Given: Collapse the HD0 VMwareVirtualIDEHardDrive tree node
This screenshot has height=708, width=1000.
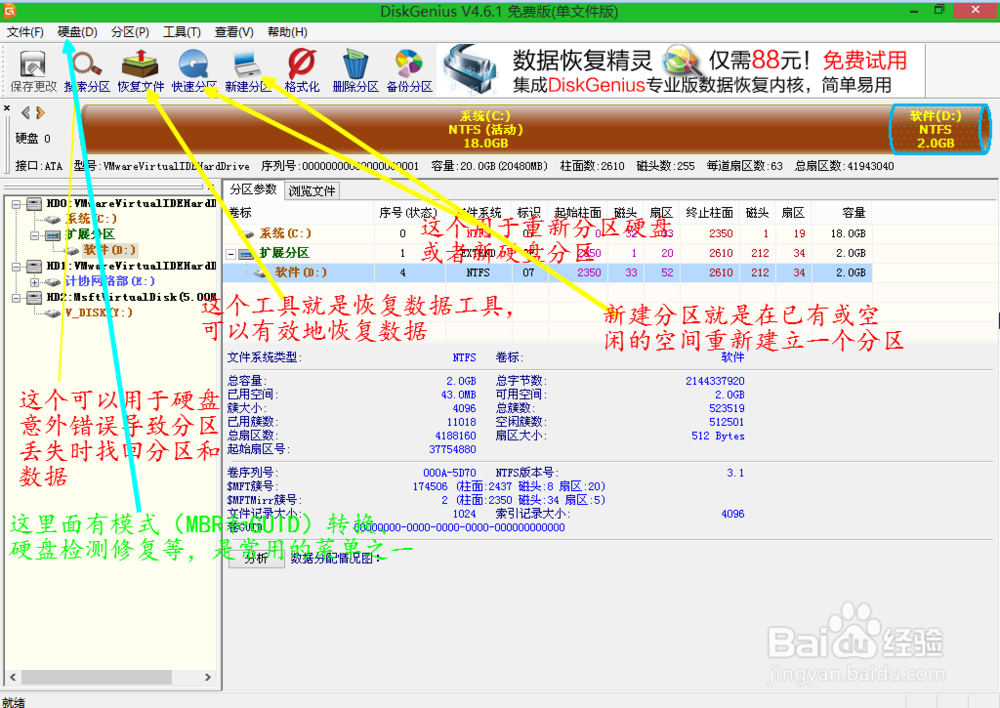Looking at the screenshot, I should click(17, 204).
